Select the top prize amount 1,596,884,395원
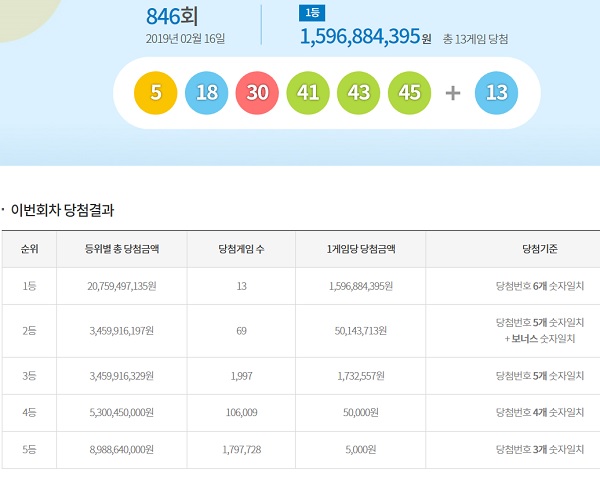Viewport: 600px width, 477px height. pos(365,37)
